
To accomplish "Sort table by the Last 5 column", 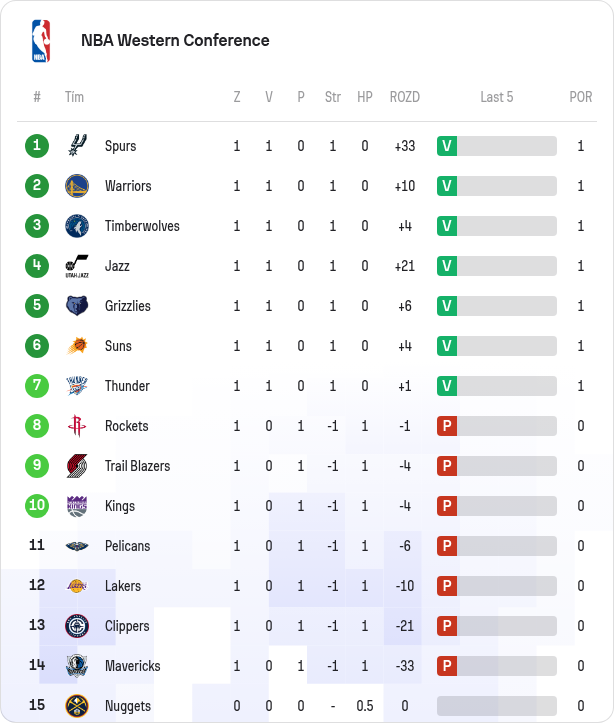I will [x=497, y=97].
